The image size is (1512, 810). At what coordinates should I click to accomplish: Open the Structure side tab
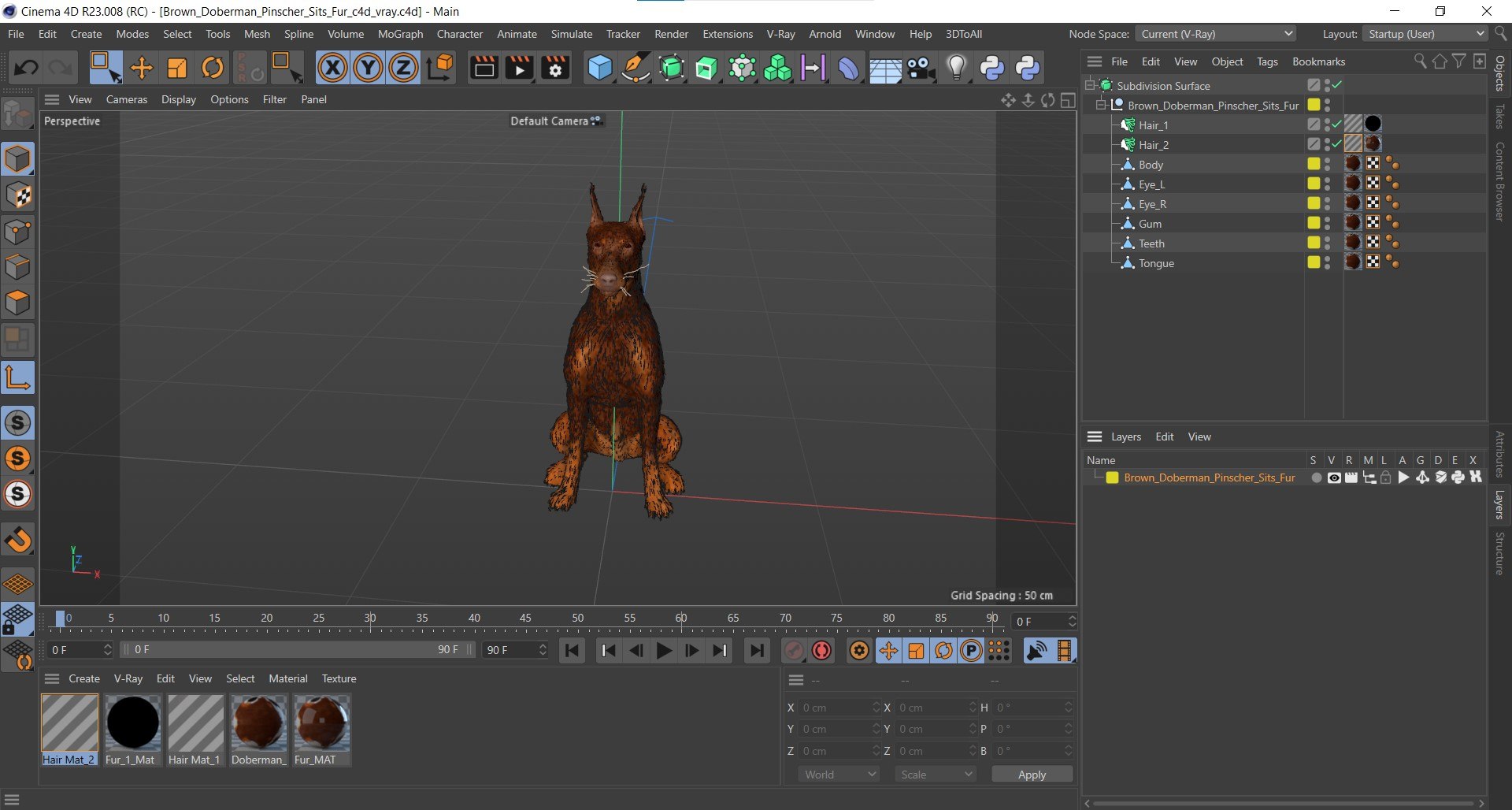[x=1499, y=553]
